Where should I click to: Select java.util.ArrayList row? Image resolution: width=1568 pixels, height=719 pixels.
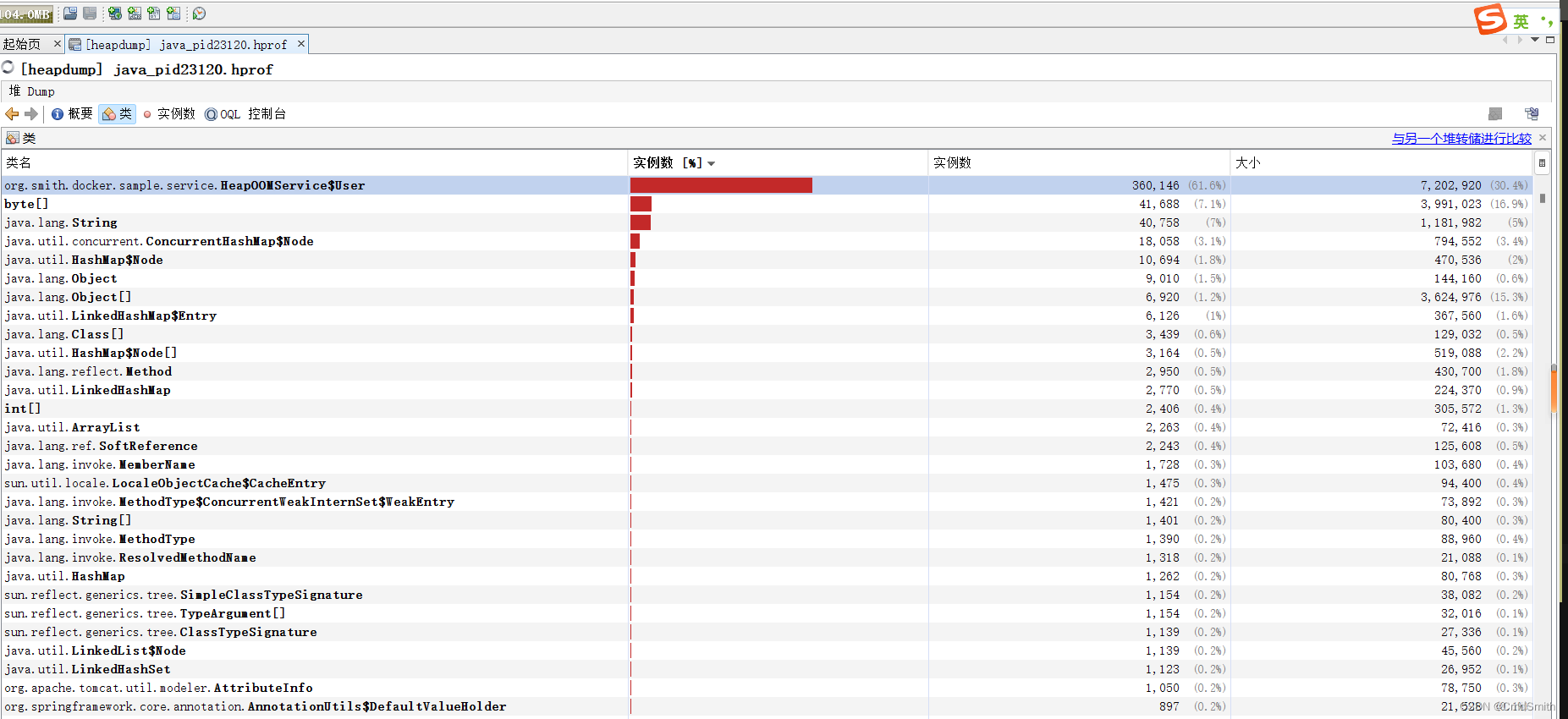767,427
